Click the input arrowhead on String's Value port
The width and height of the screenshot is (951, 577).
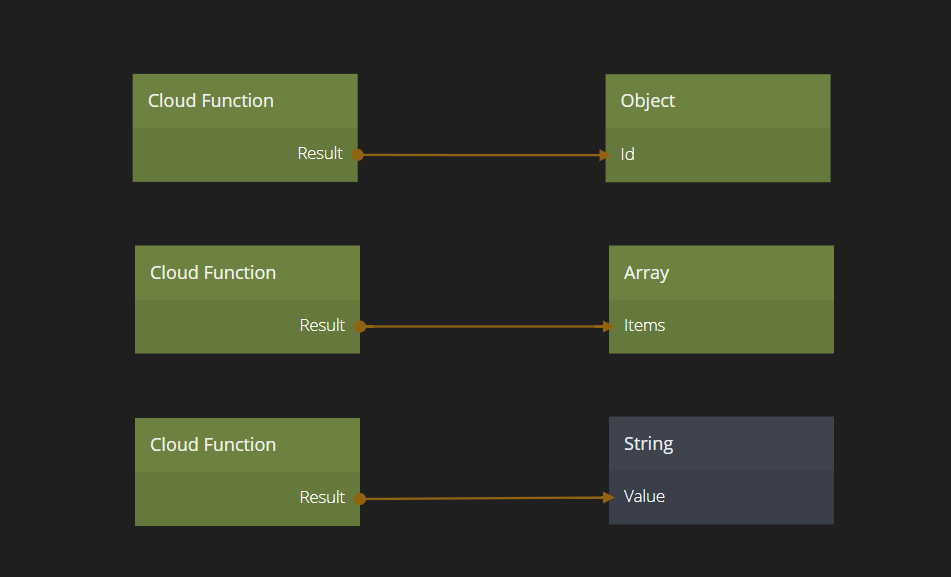pos(607,497)
